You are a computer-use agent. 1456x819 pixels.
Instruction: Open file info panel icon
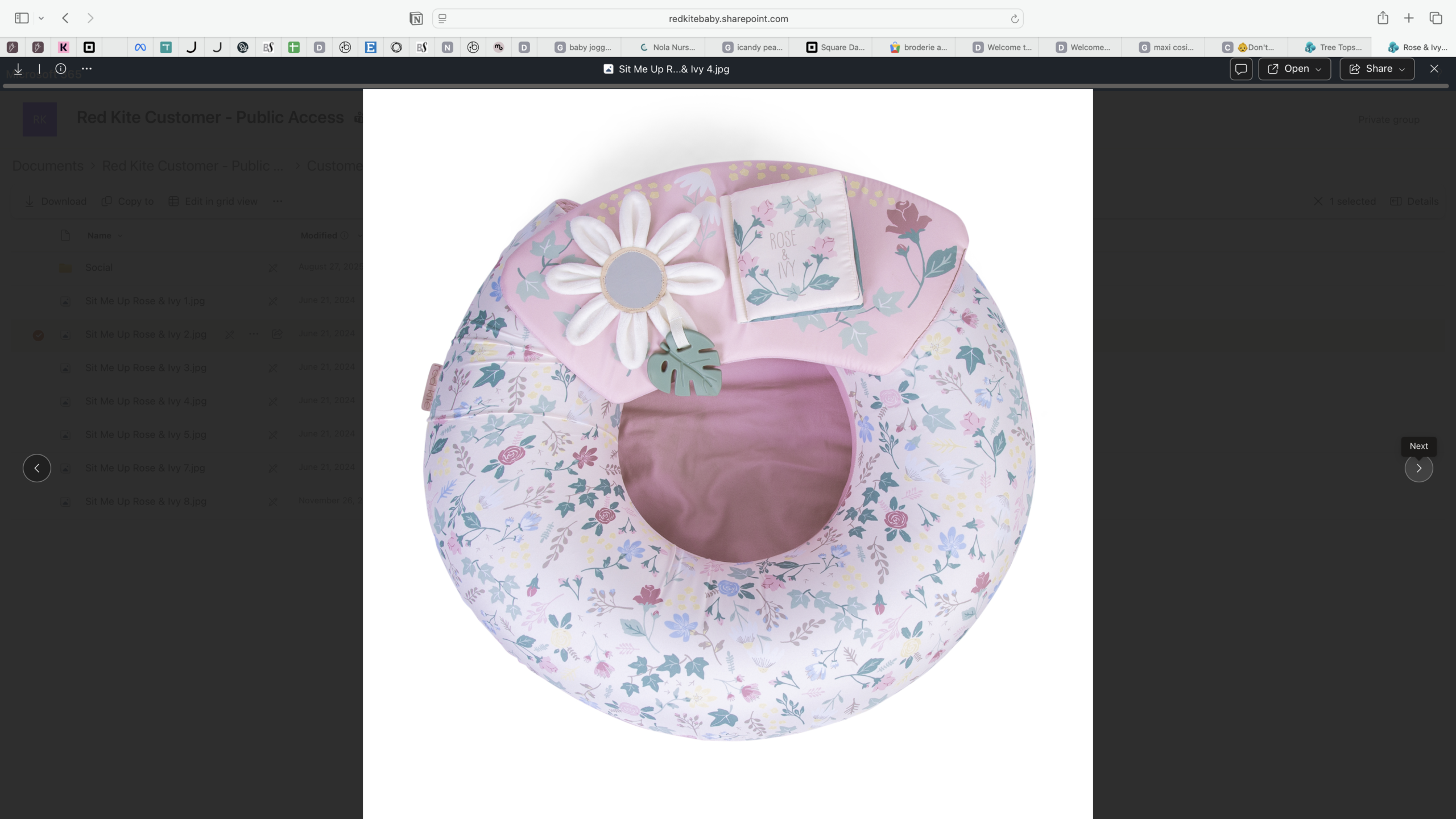(61, 69)
